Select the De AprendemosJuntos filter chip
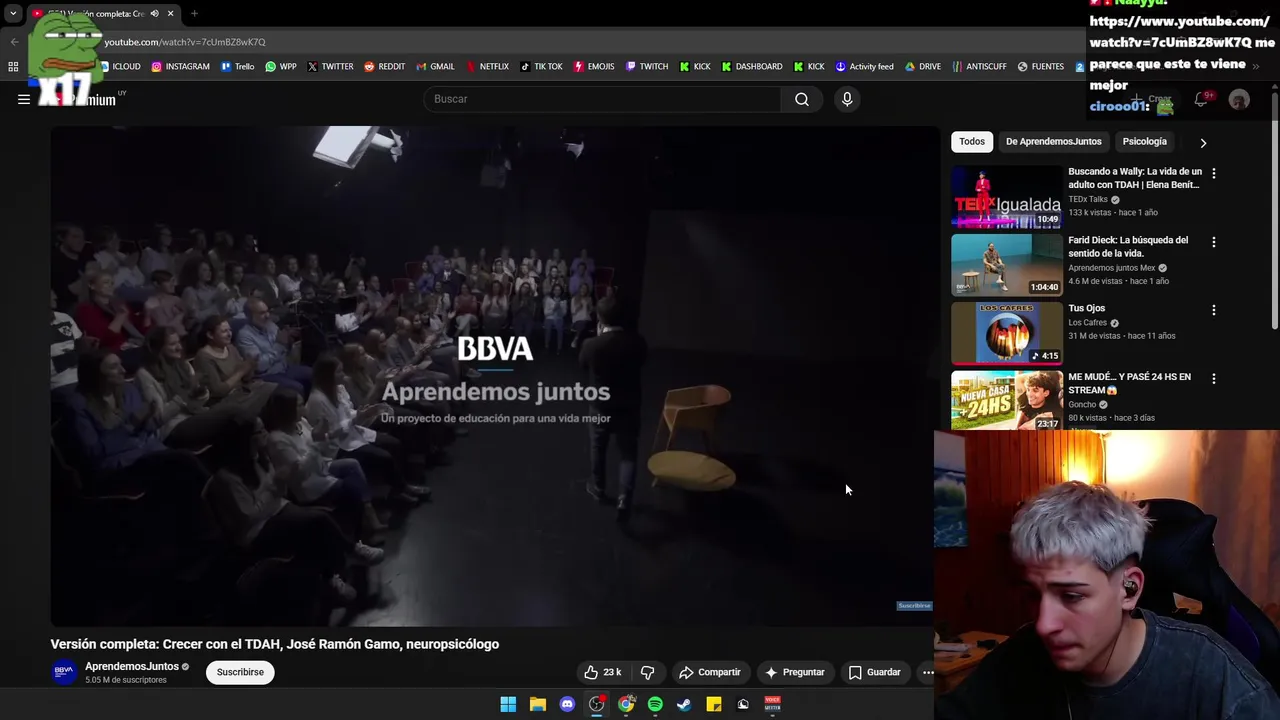Screen dimensions: 1280x720 pyautogui.click(x=1053, y=141)
